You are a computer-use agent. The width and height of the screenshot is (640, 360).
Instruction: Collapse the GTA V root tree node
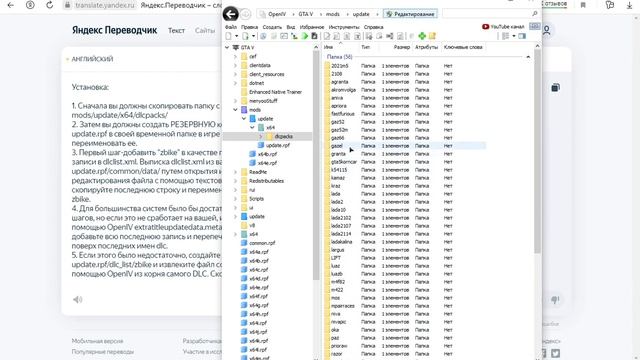(x=227, y=48)
